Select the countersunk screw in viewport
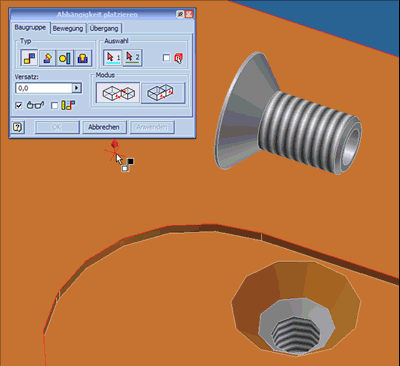The width and height of the screenshot is (400, 366). pyautogui.click(x=287, y=113)
